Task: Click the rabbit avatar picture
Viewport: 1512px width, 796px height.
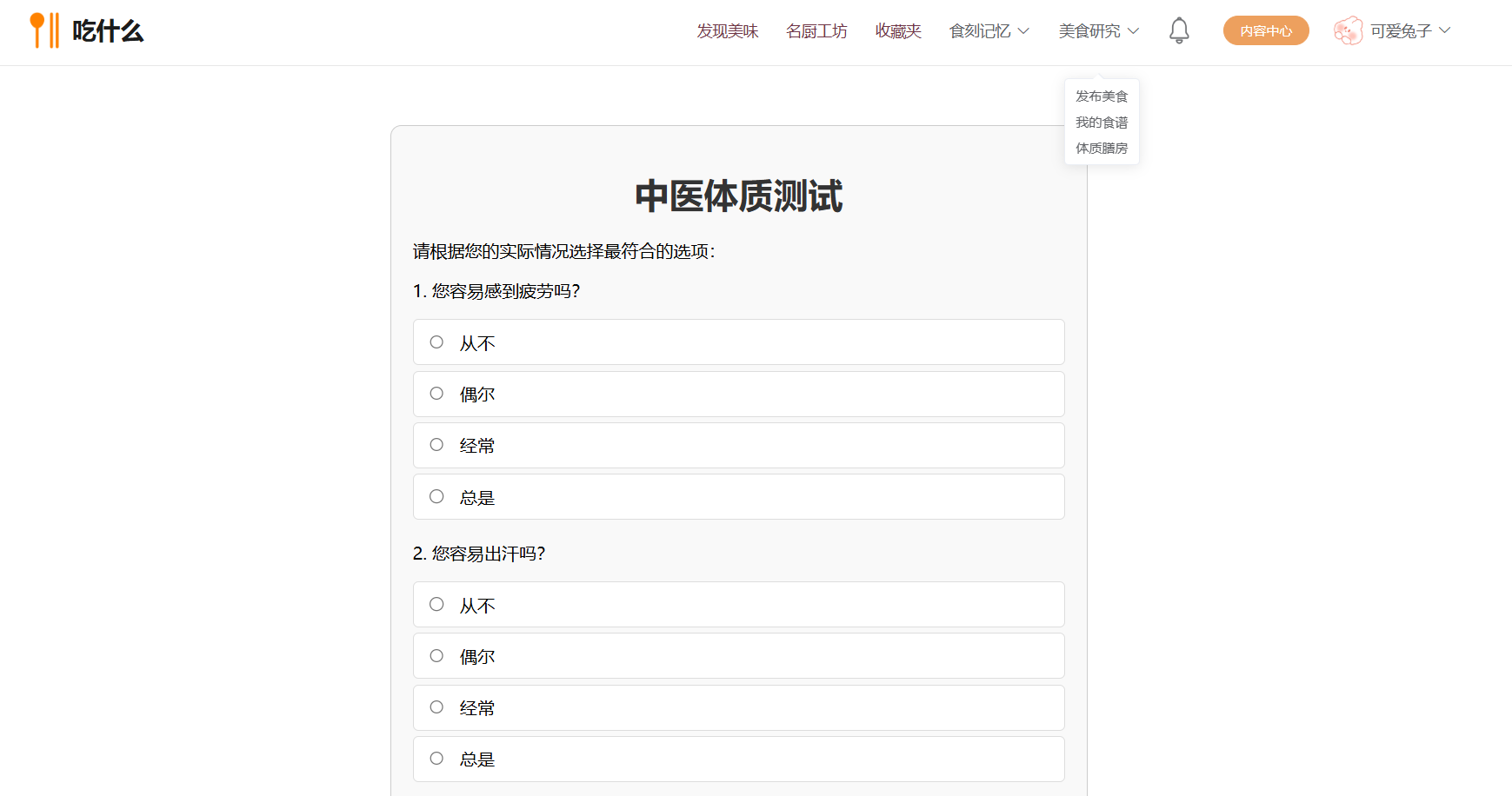Action: (x=1348, y=30)
